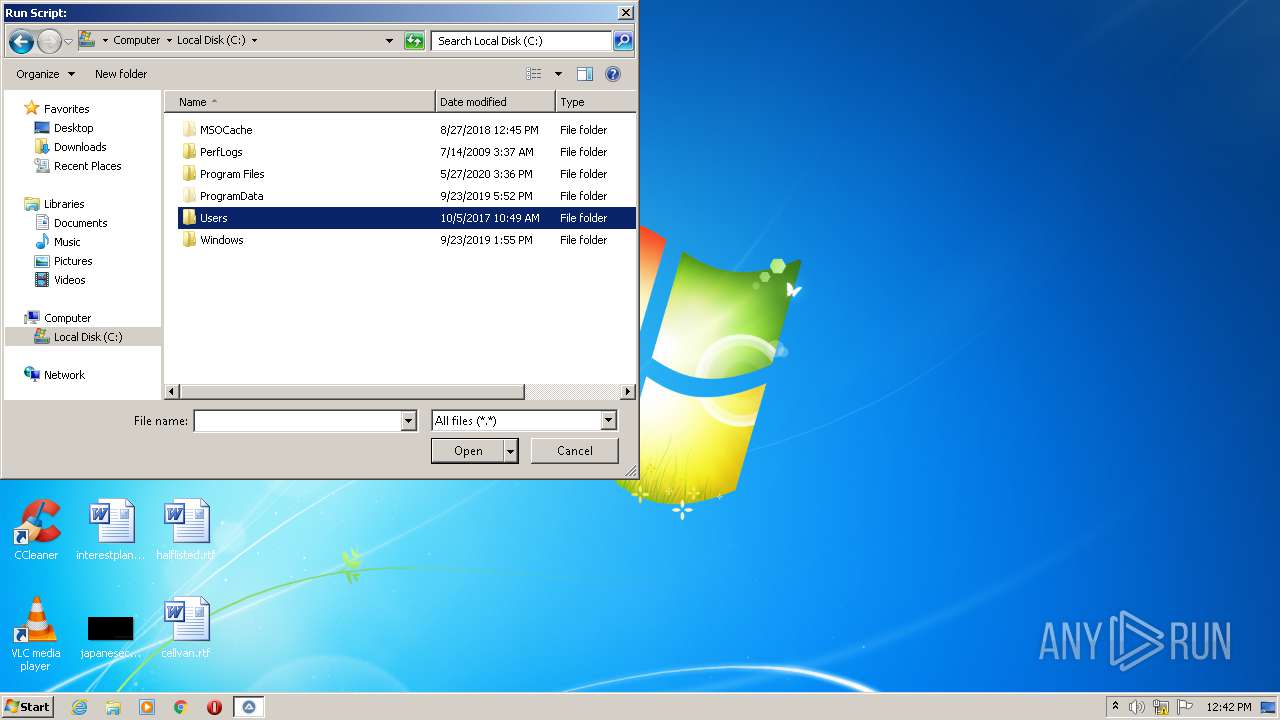
Task: Expand the arrow after Local Disk (C:) breadcrumb
Action: click(254, 41)
